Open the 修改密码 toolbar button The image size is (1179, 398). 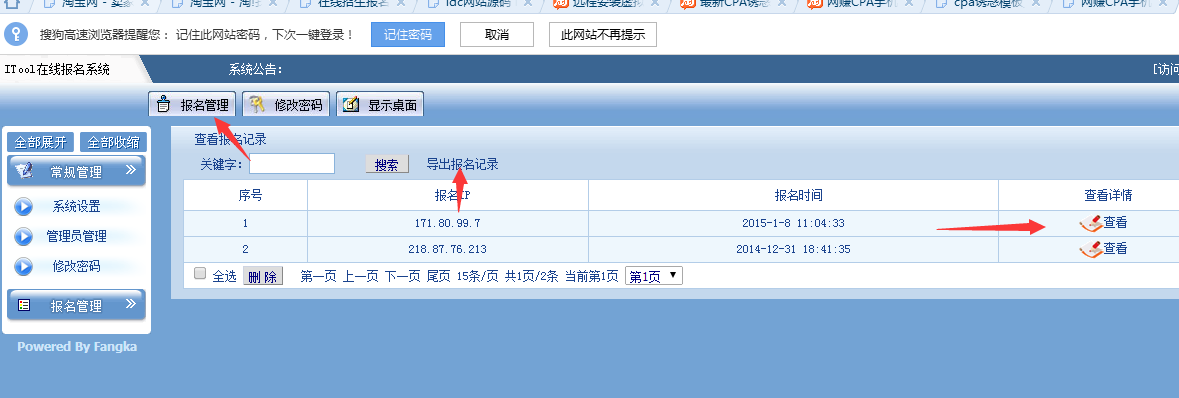click(x=287, y=105)
